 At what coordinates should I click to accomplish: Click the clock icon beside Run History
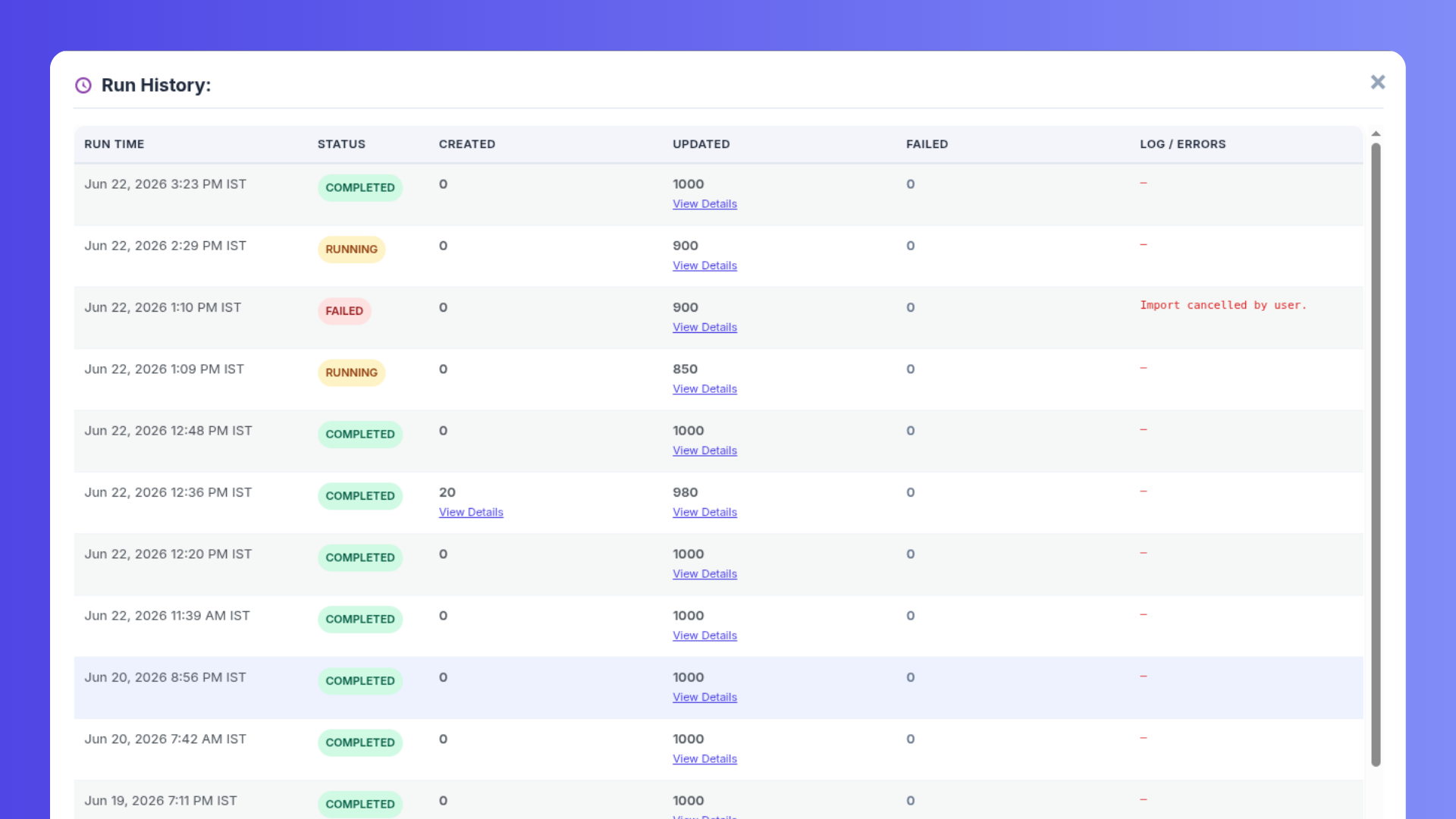coord(83,86)
